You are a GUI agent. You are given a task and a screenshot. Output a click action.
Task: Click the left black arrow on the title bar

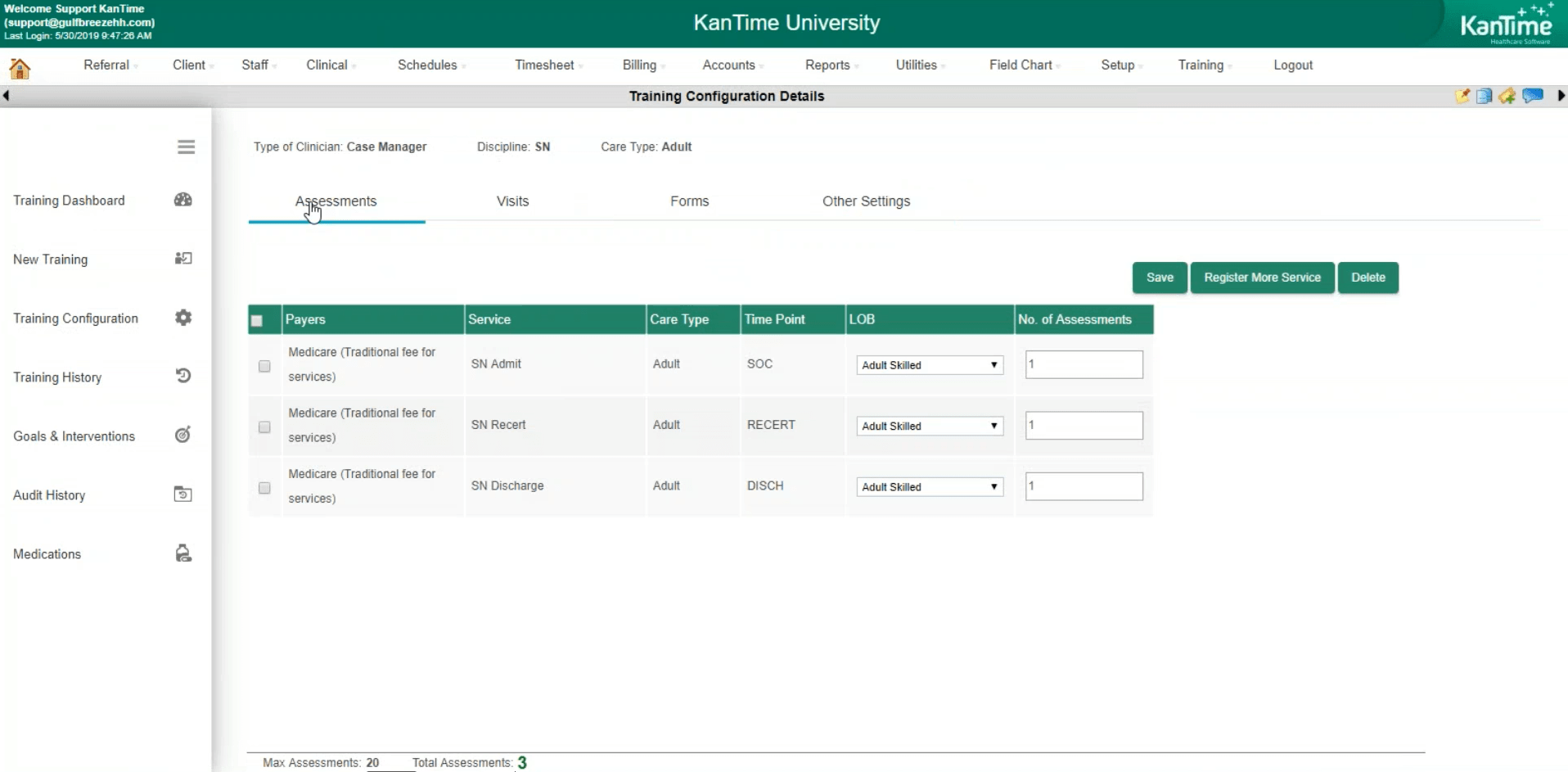[6, 96]
